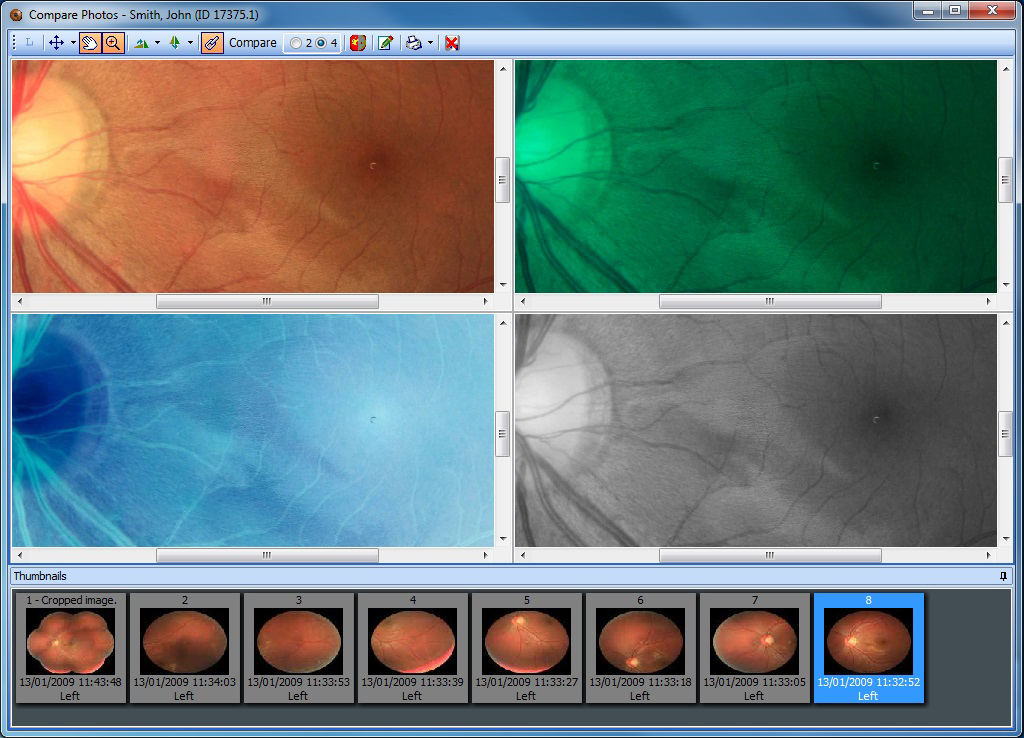Open the red color filter icon
Viewport: 1024px width, 738px height.
(357, 43)
